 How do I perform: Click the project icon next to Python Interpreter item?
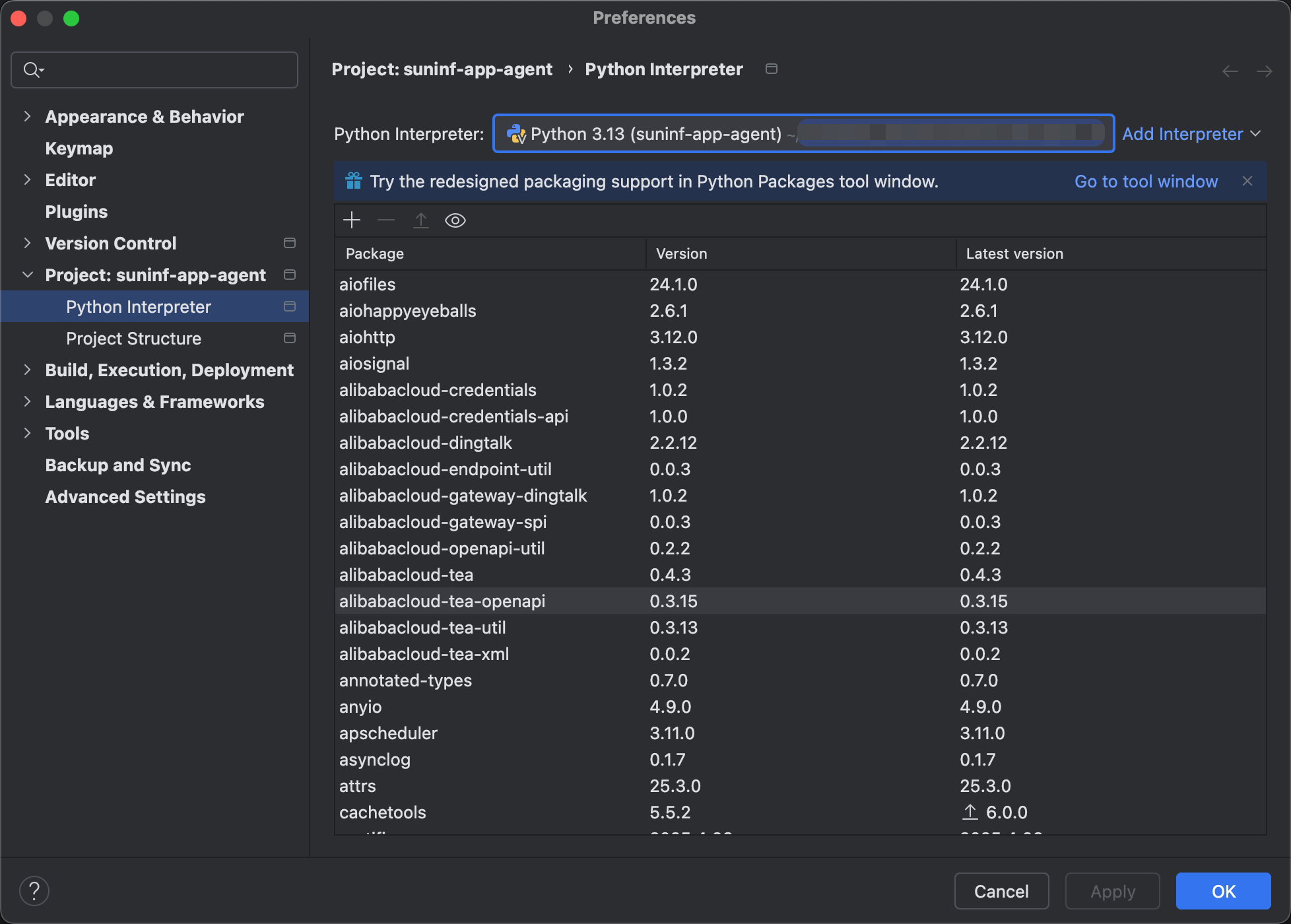[x=289, y=306]
